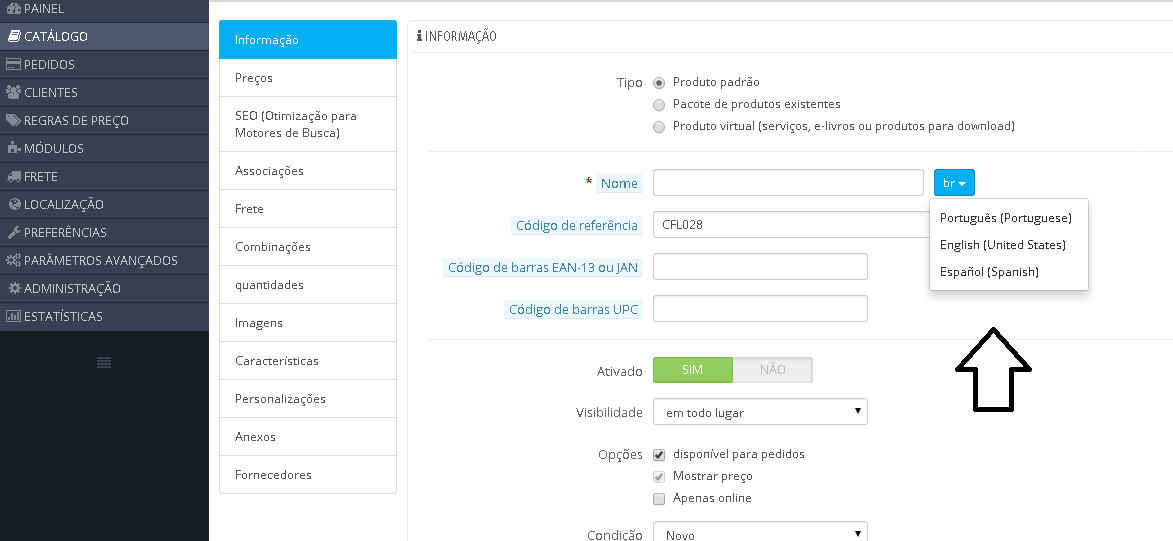Viewport: 1173px width, 541px height.
Task: Click the Estatísticas bar chart icon
Action: (13, 316)
